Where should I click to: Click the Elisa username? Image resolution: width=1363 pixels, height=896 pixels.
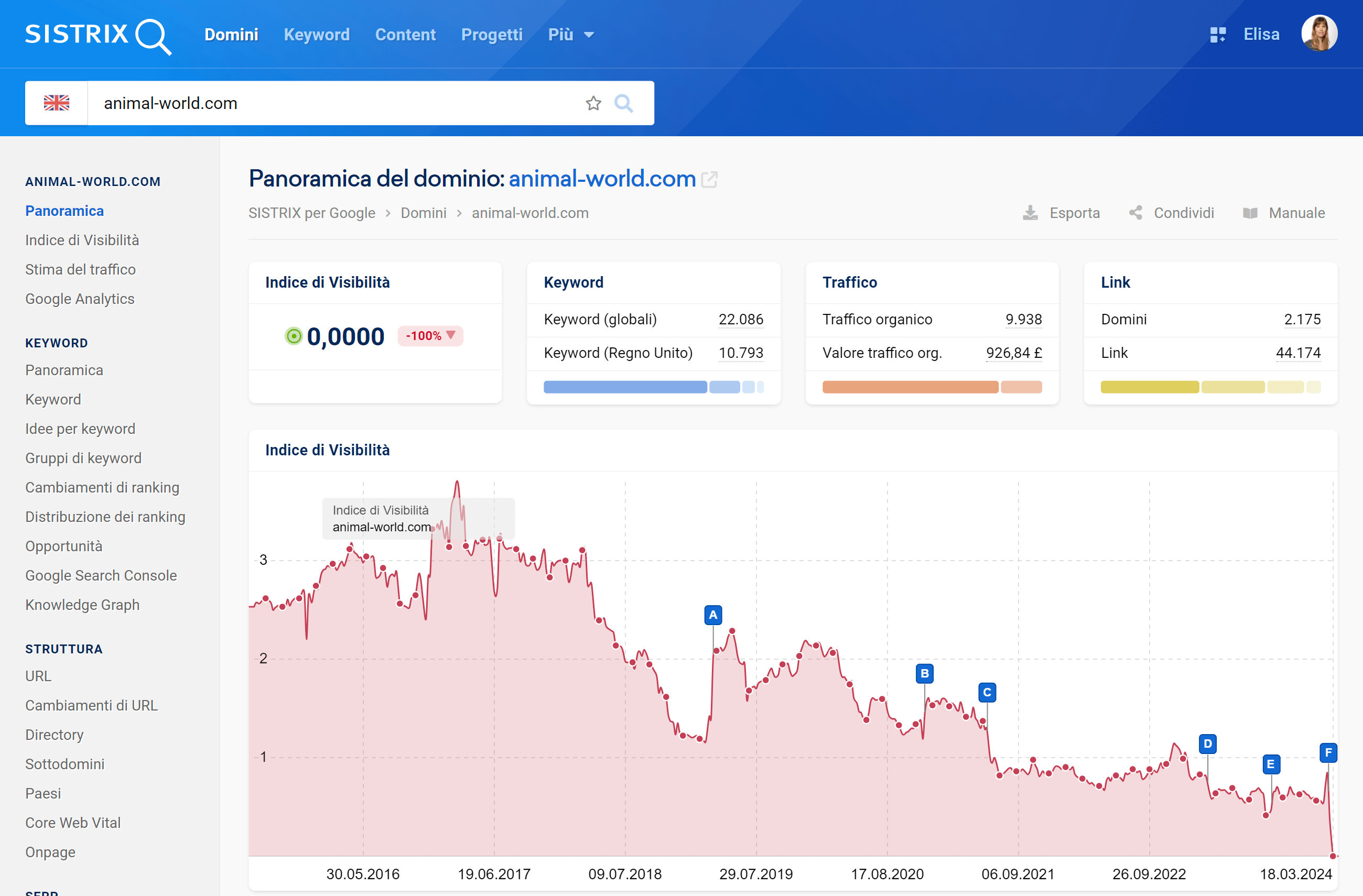pyautogui.click(x=1261, y=35)
